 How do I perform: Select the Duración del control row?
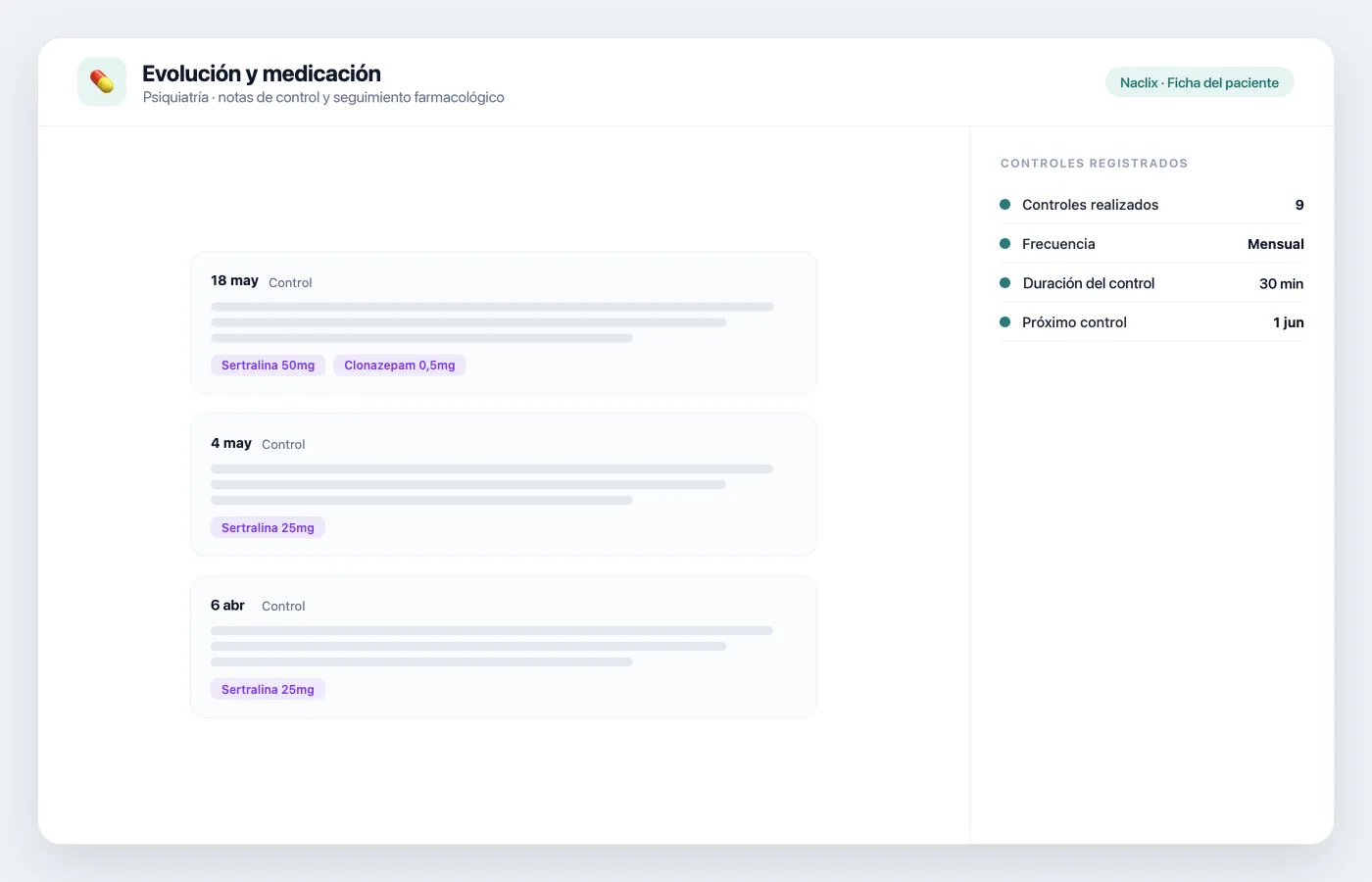click(1151, 283)
